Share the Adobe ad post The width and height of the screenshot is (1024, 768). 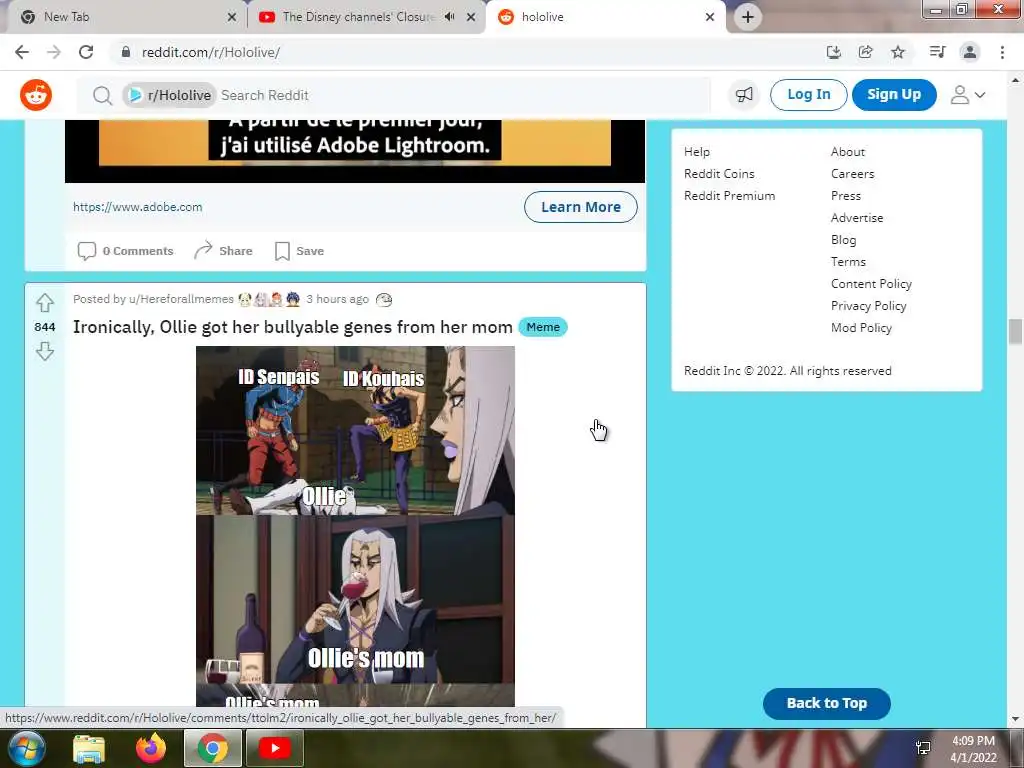[223, 251]
